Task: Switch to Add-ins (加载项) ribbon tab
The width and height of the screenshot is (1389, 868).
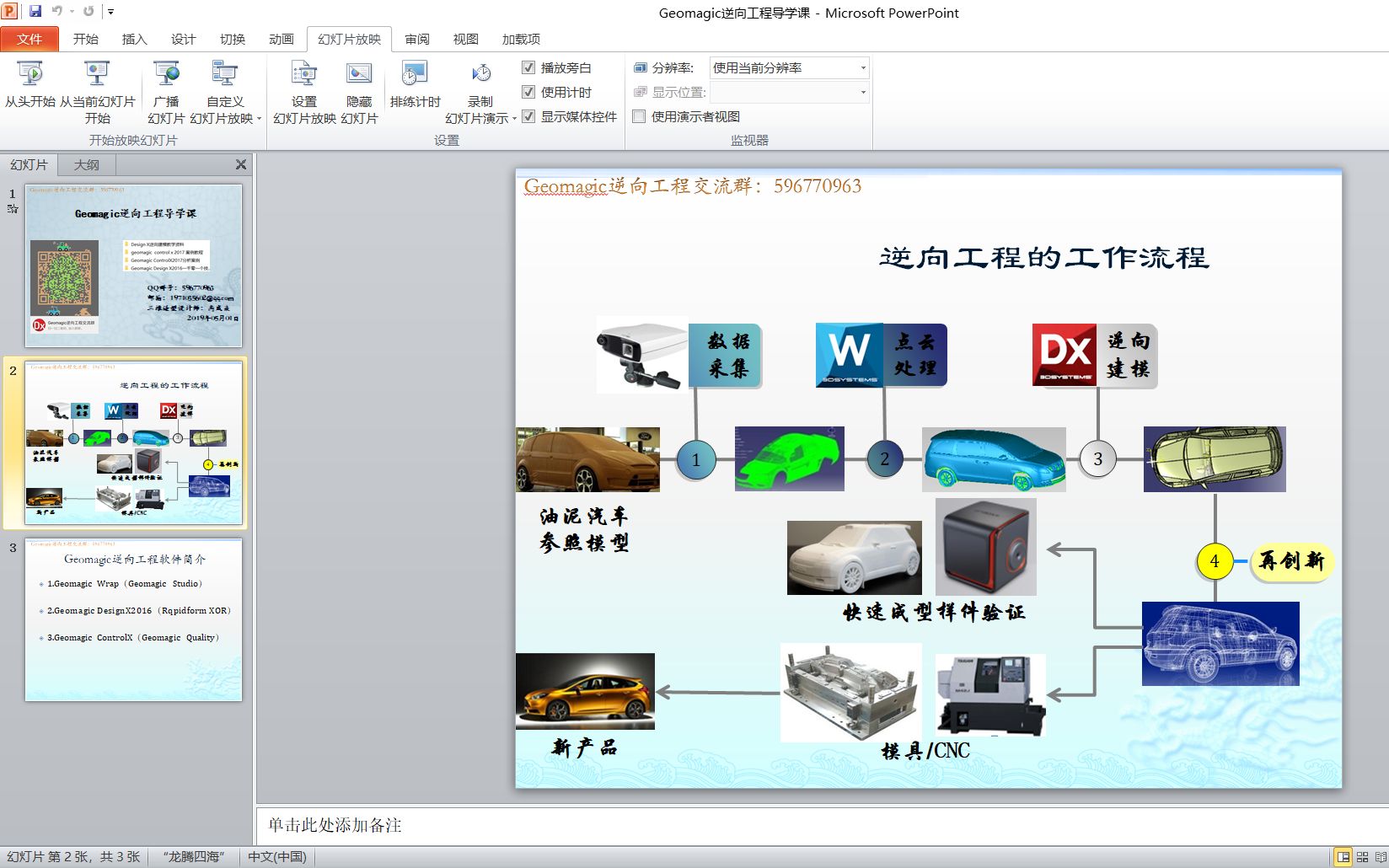Action: point(521,39)
